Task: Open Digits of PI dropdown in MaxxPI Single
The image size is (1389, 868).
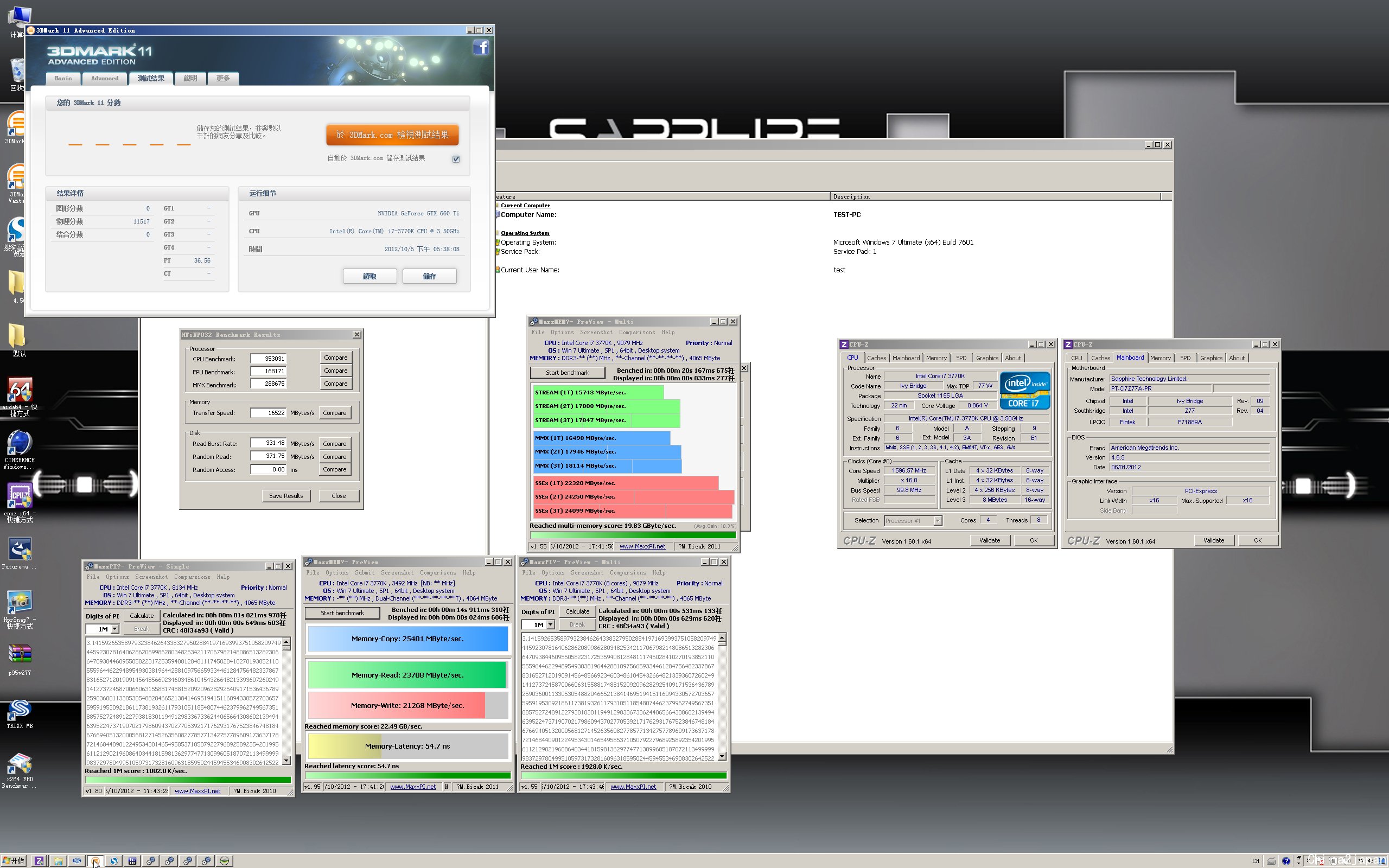Action: tap(115, 629)
